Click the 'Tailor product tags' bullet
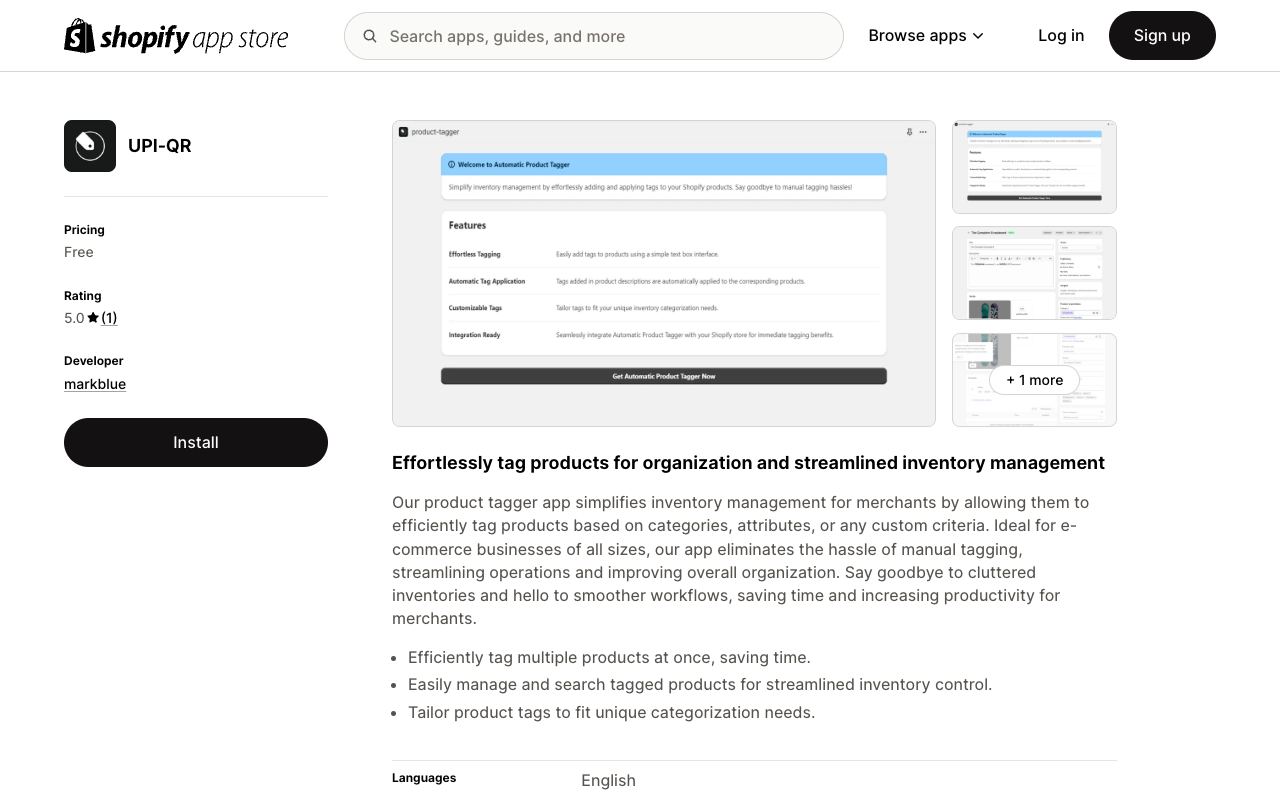The image size is (1280, 800). click(612, 712)
